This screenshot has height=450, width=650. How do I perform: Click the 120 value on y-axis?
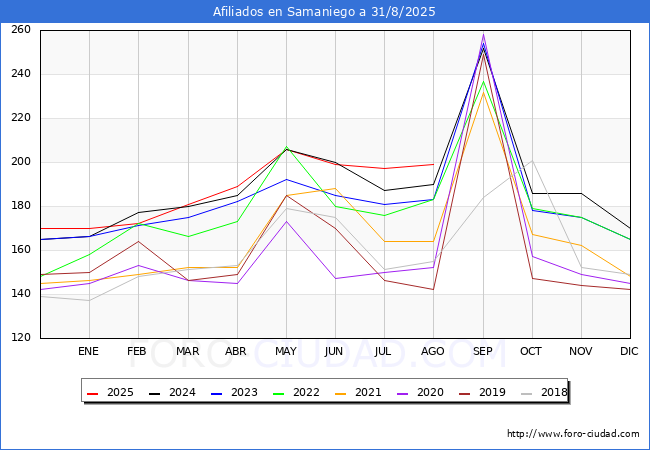21,338
